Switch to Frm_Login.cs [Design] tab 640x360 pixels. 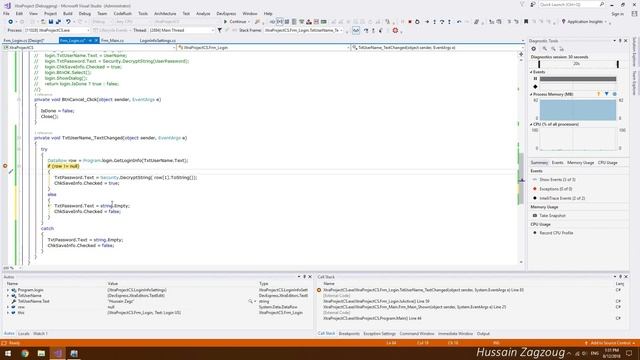coord(24,40)
